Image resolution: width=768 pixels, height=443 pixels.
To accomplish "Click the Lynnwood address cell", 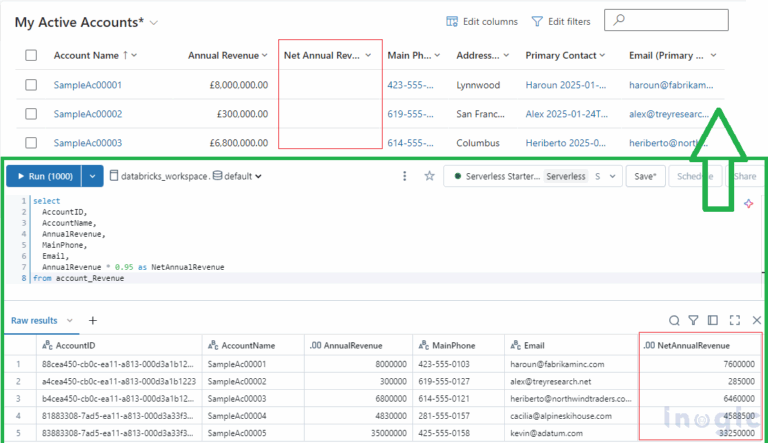I will (478, 85).
